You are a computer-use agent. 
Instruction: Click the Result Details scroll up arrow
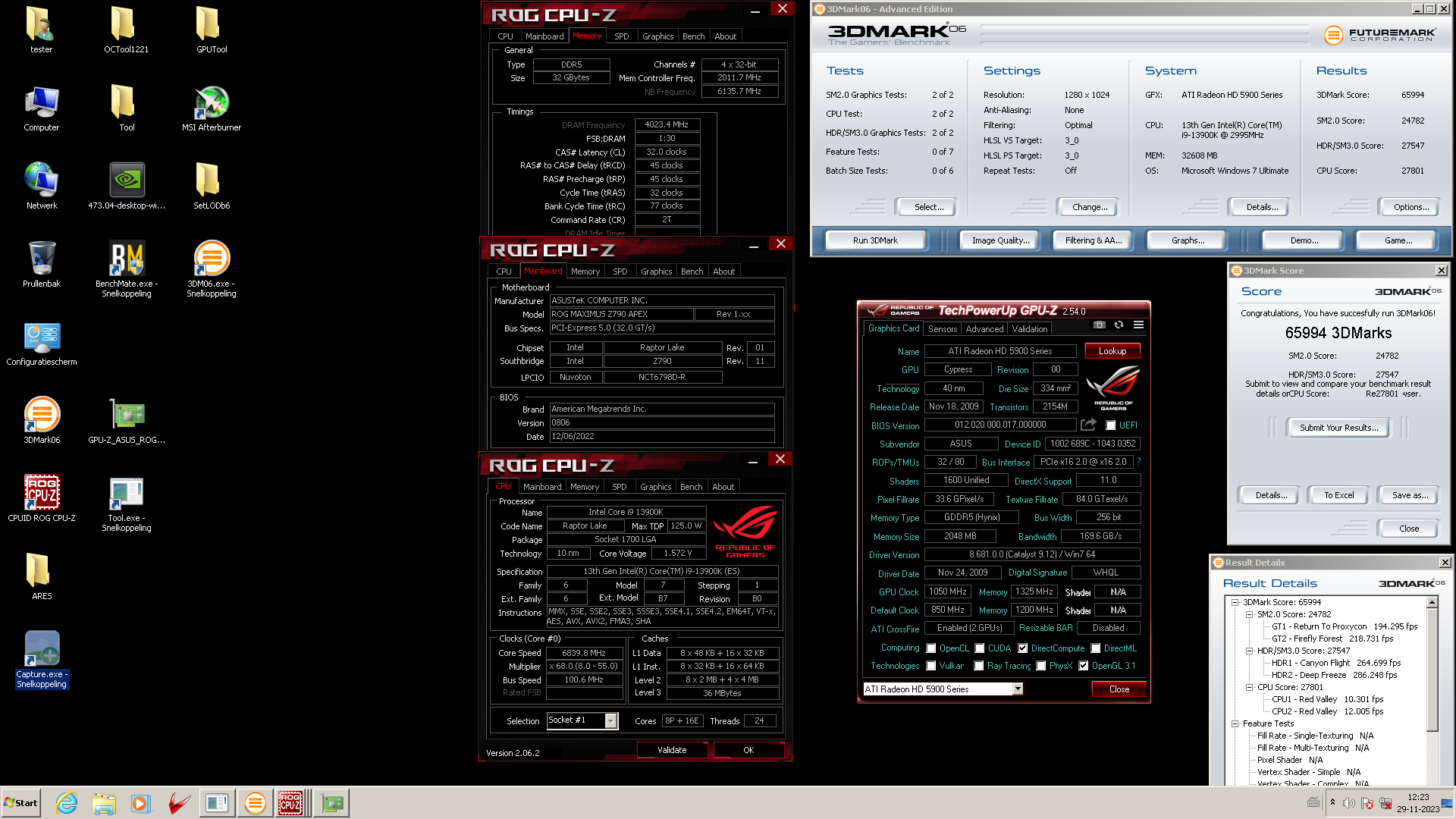(1432, 602)
